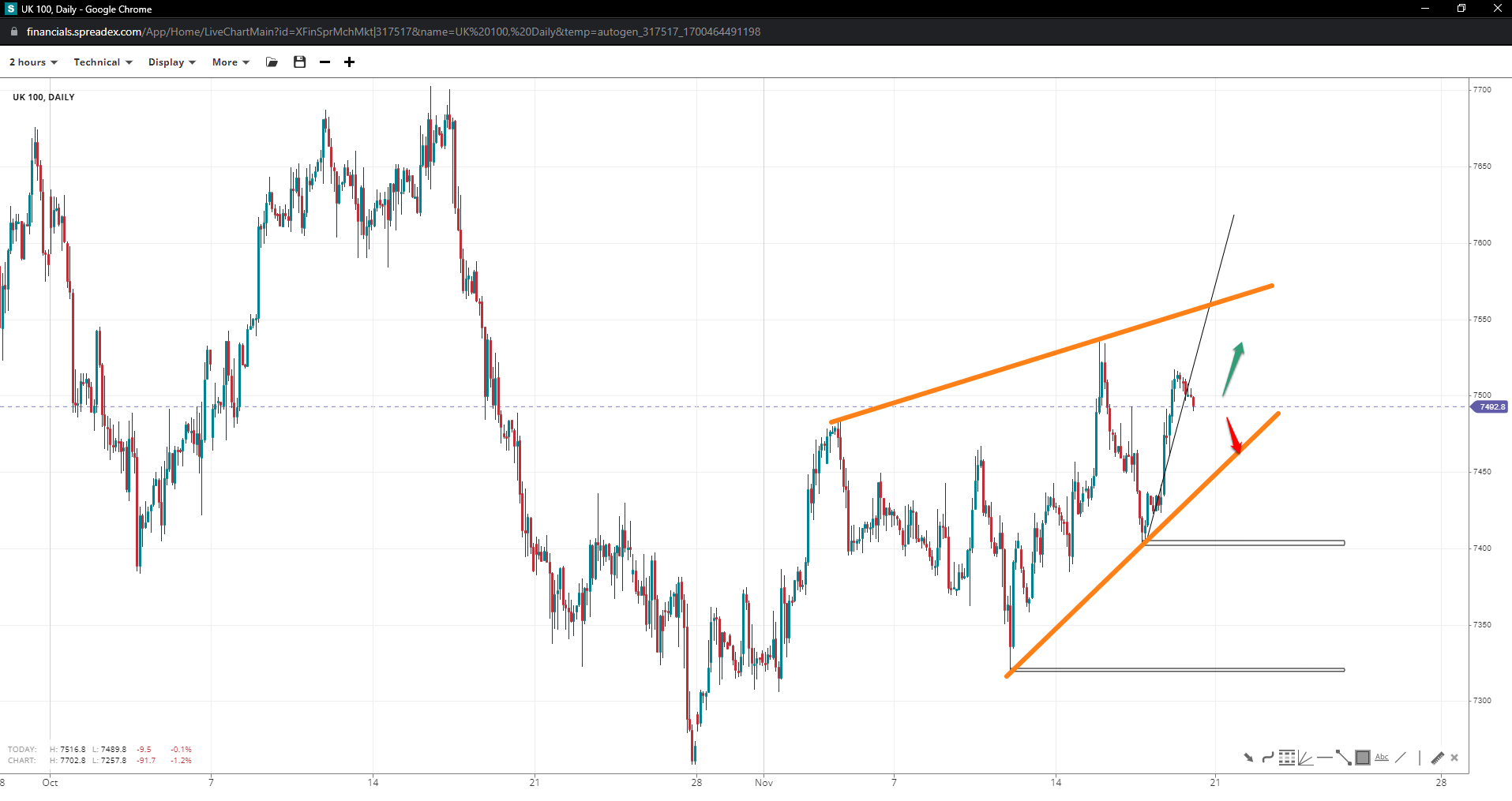The image size is (1512, 801).
Task: Select the rectangle shape drawing tool
Action: pyautogui.click(x=1363, y=758)
